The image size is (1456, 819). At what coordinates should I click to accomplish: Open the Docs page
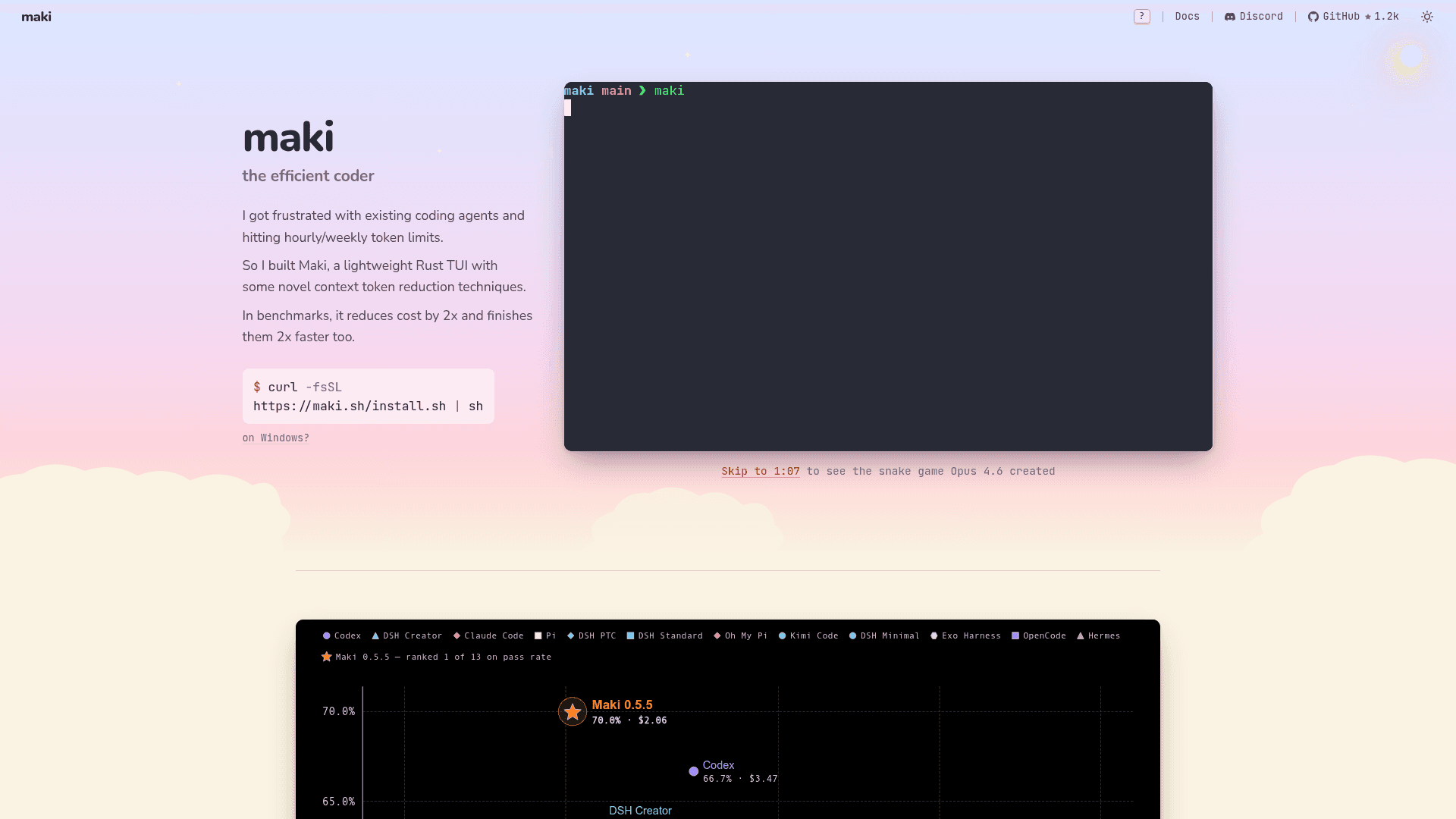(1188, 17)
